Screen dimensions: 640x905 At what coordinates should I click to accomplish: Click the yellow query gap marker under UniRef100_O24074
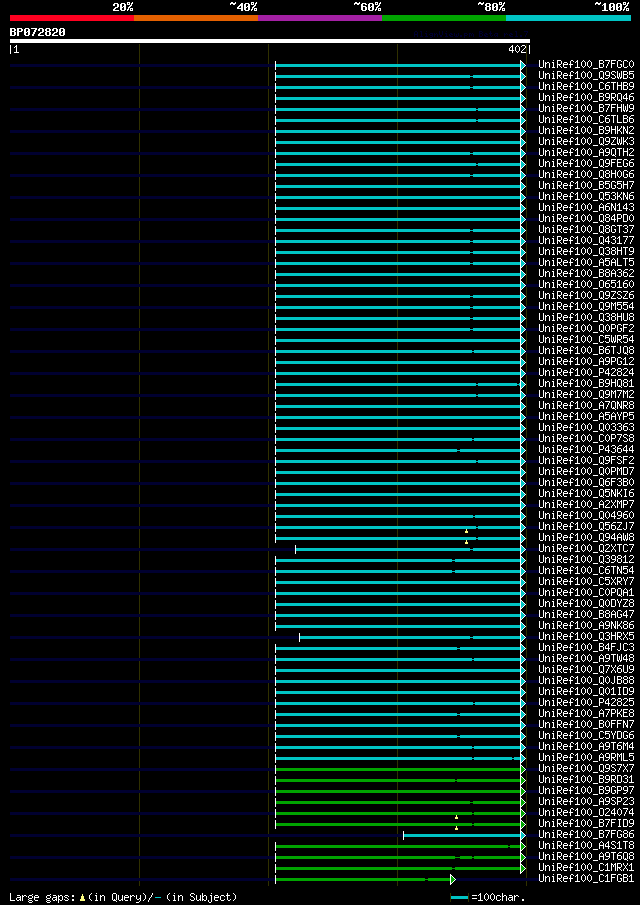(x=456, y=817)
